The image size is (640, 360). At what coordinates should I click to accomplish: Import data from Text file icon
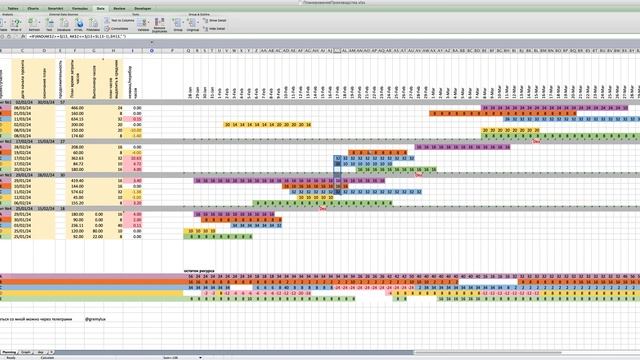49,23
